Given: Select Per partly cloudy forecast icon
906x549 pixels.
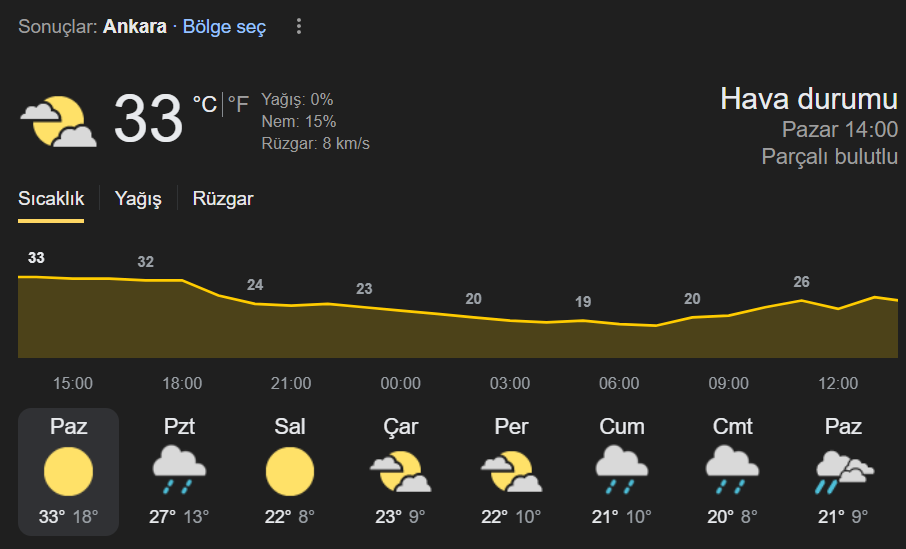Looking at the screenshot, I should (x=511, y=472).
